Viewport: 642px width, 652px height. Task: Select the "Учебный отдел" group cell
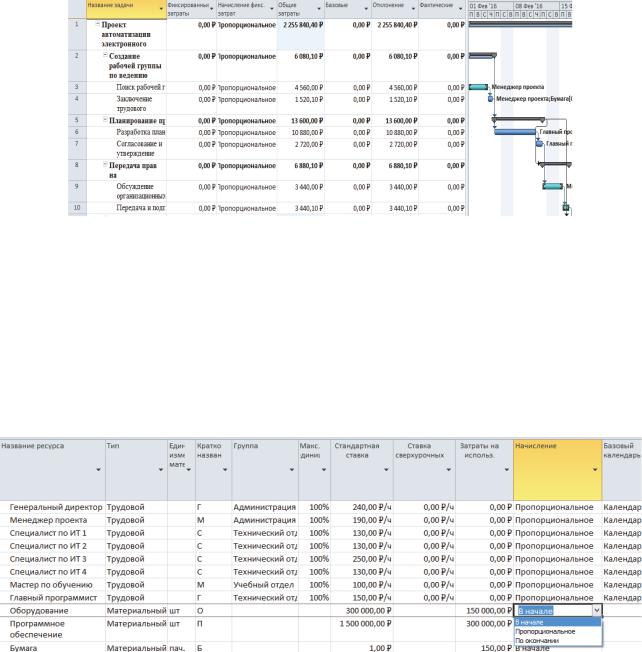point(265,585)
